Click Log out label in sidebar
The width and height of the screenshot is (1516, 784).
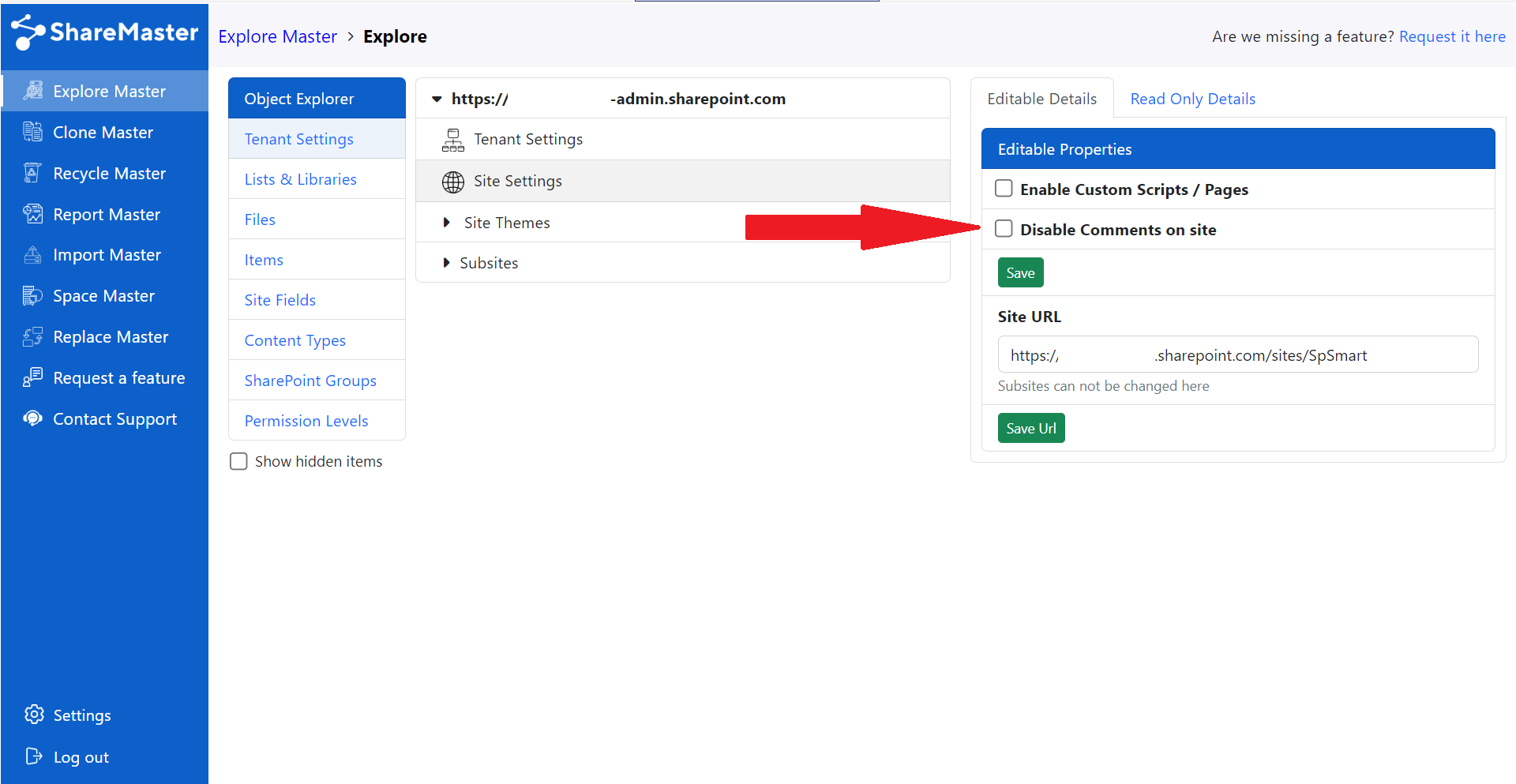coord(81,757)
